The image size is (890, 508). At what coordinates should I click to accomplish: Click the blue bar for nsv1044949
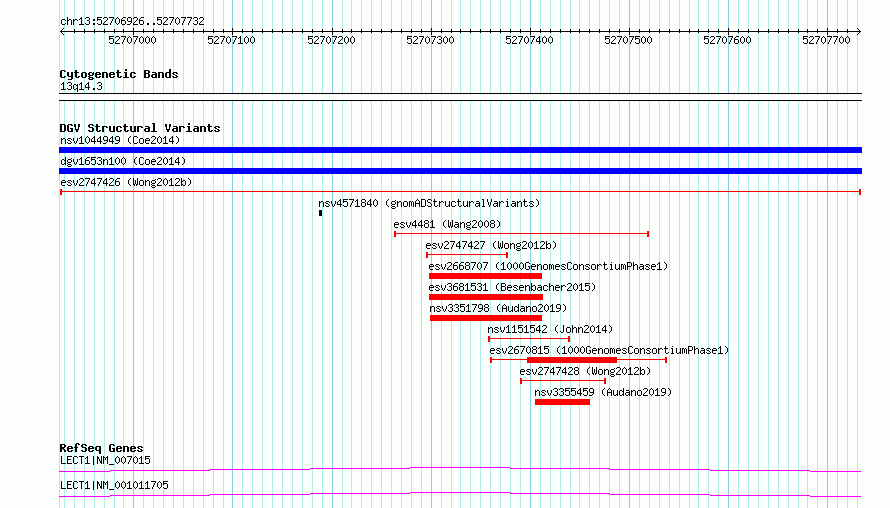click(x=460, y=150)
